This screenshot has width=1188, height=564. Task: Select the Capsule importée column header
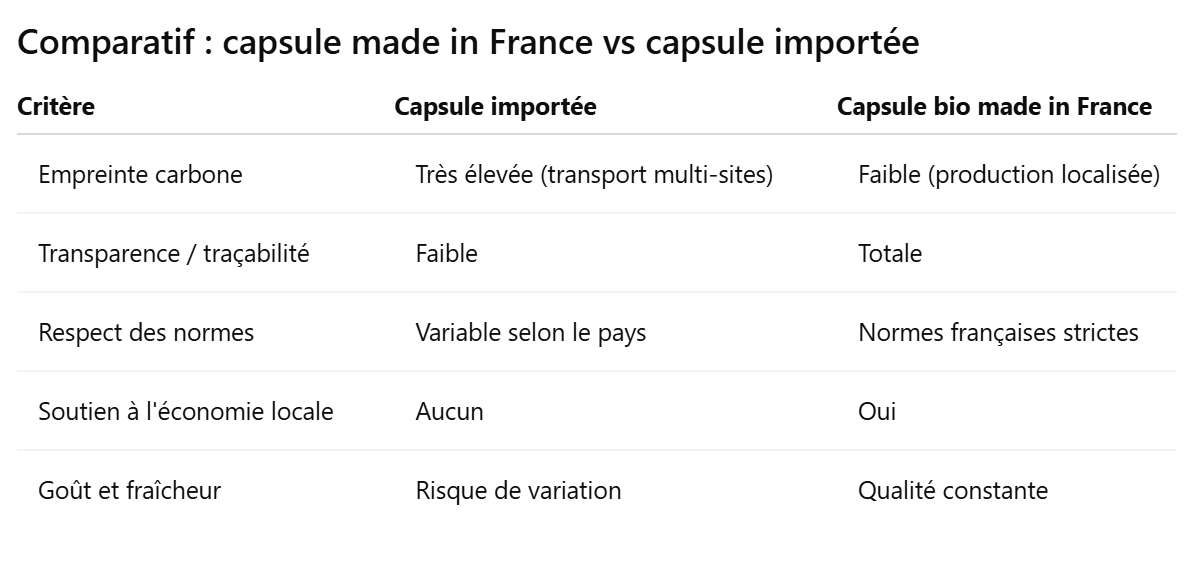tap(495, 106)
